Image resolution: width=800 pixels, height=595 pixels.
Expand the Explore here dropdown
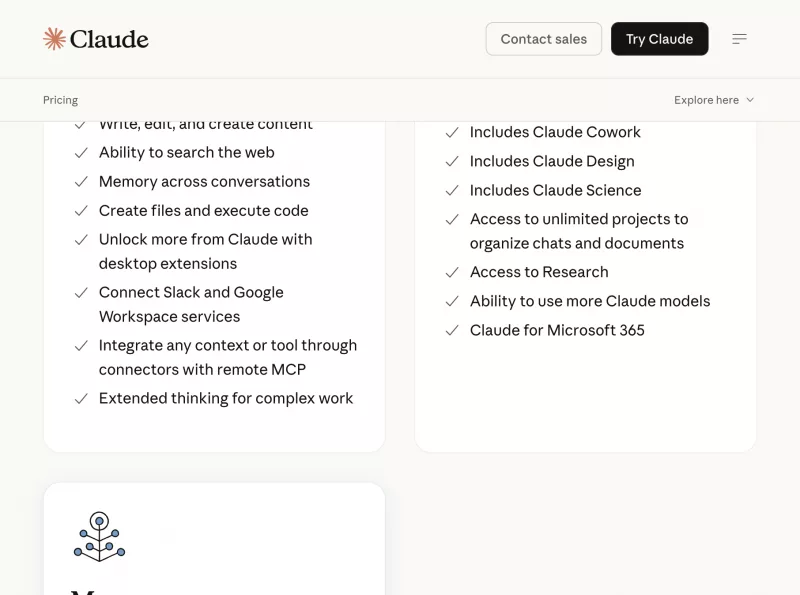coord(714,100)
